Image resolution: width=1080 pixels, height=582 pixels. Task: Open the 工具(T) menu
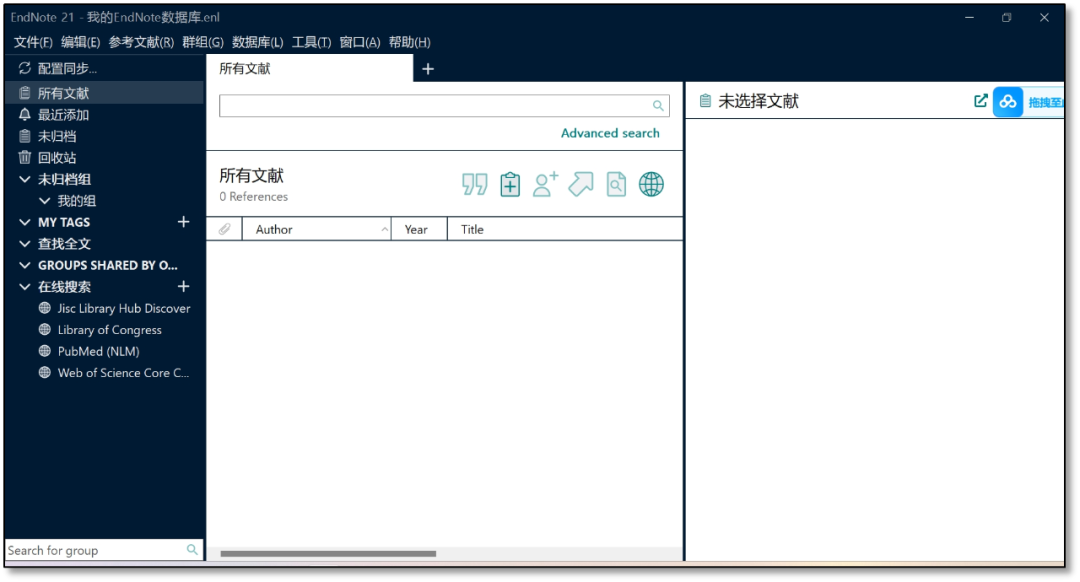pos(311,42)
